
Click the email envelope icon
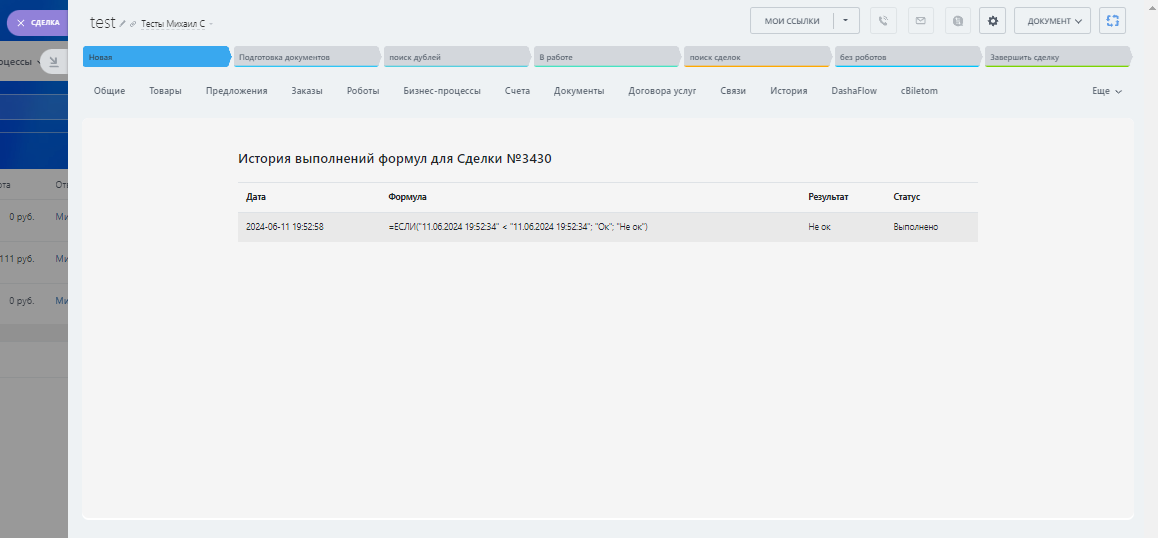pos(920,21)
